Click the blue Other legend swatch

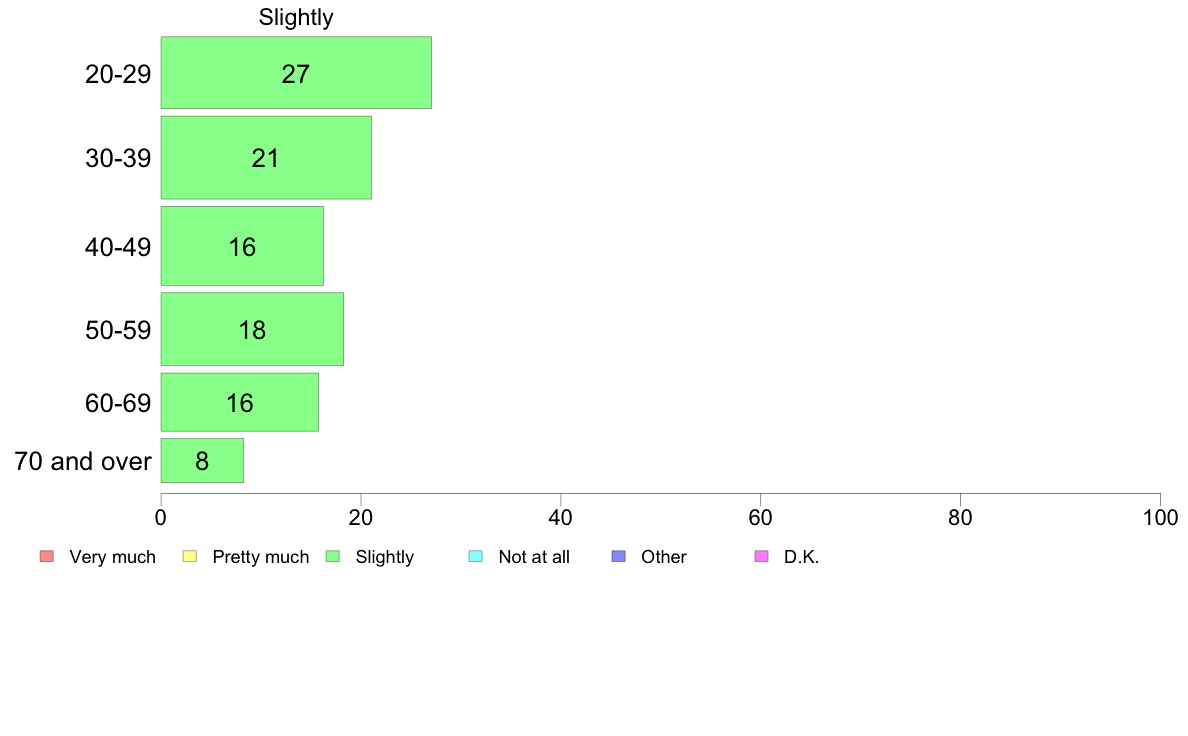(619, 556)
